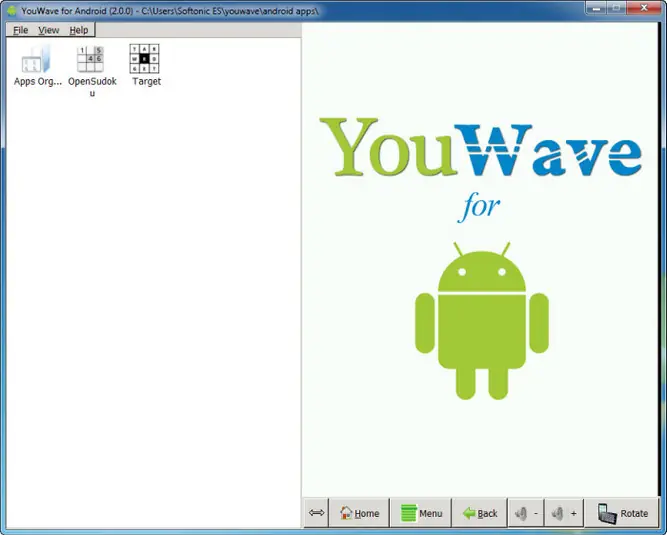The image size is (667, 535).
Task: Rotate the Android screen
Action: pyautogui.click(x=622, y=513)
